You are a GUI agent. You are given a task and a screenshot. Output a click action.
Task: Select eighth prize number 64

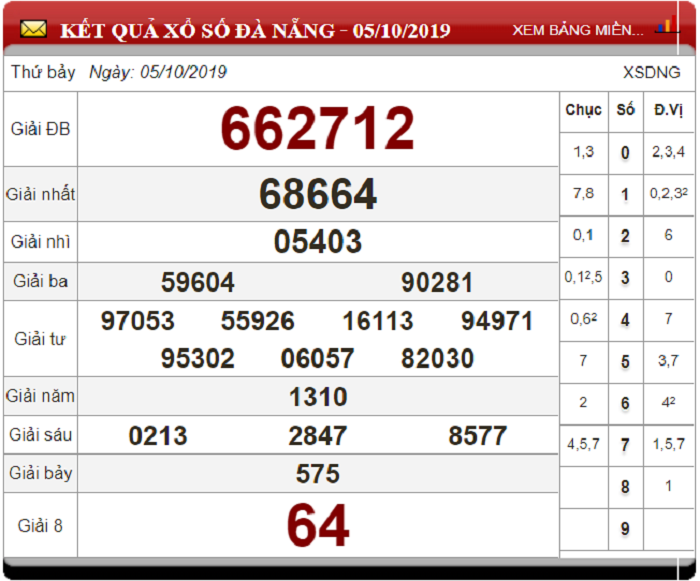click(x=318, y=525)
